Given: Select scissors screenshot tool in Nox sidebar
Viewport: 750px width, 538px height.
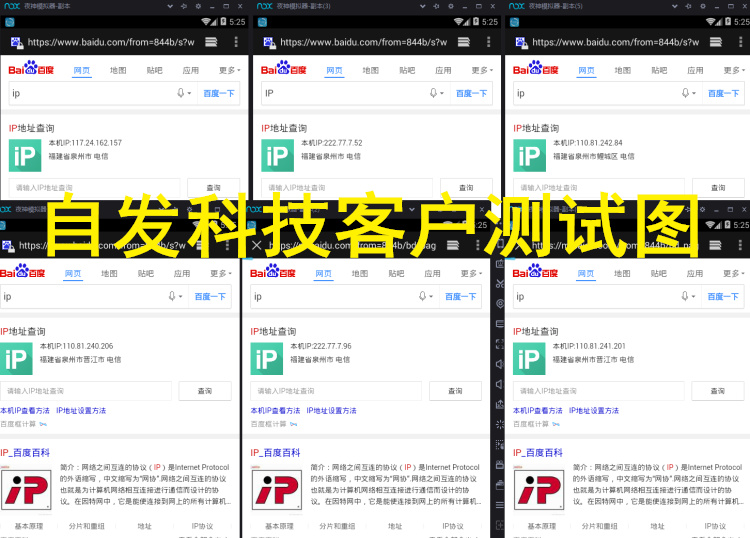Looking at the screenshot, I should coord(500,284).
